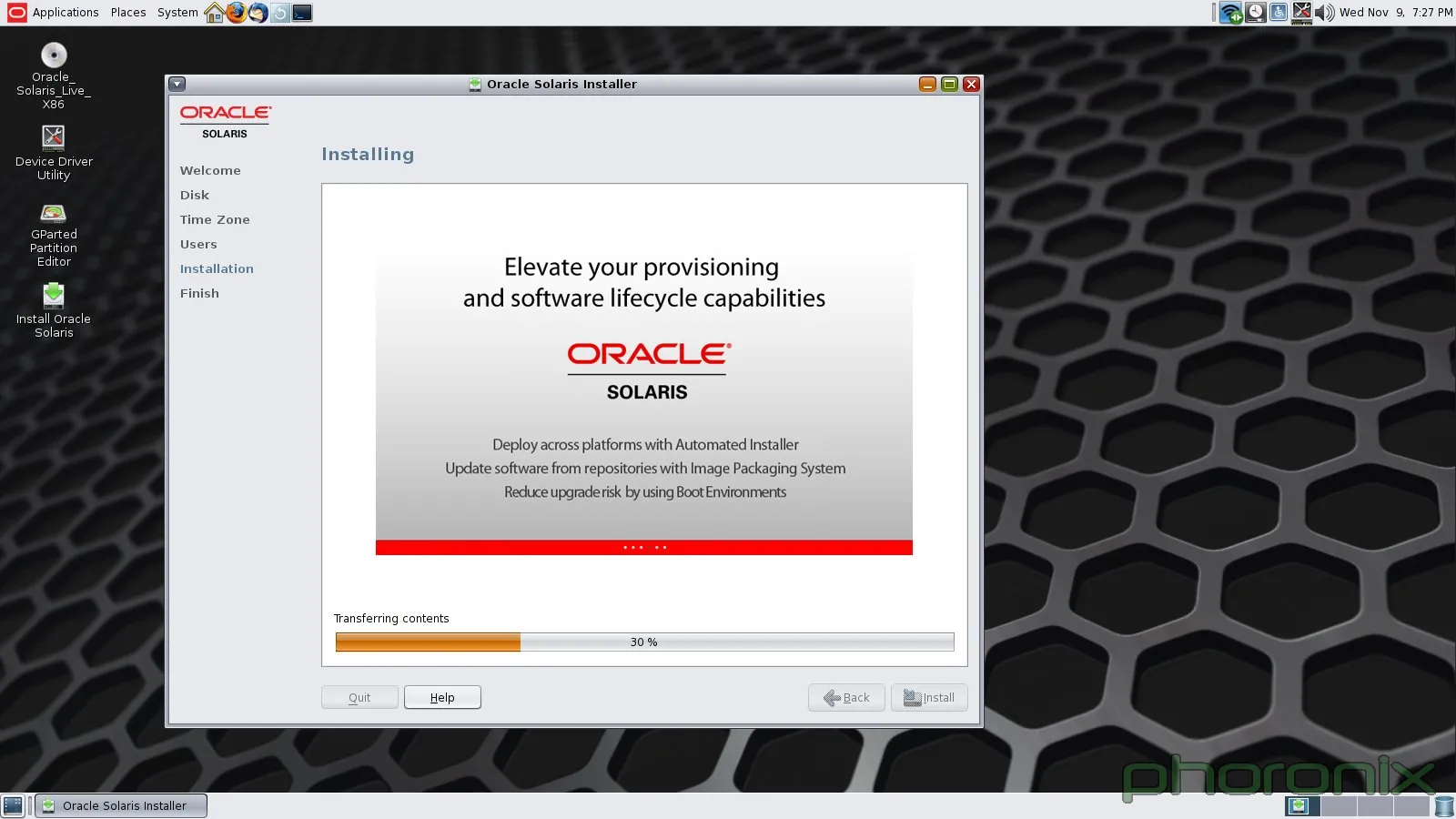Open the System menu
Image resolution: width=1456 pixels, height=819 pixels.
click(177, 13)
